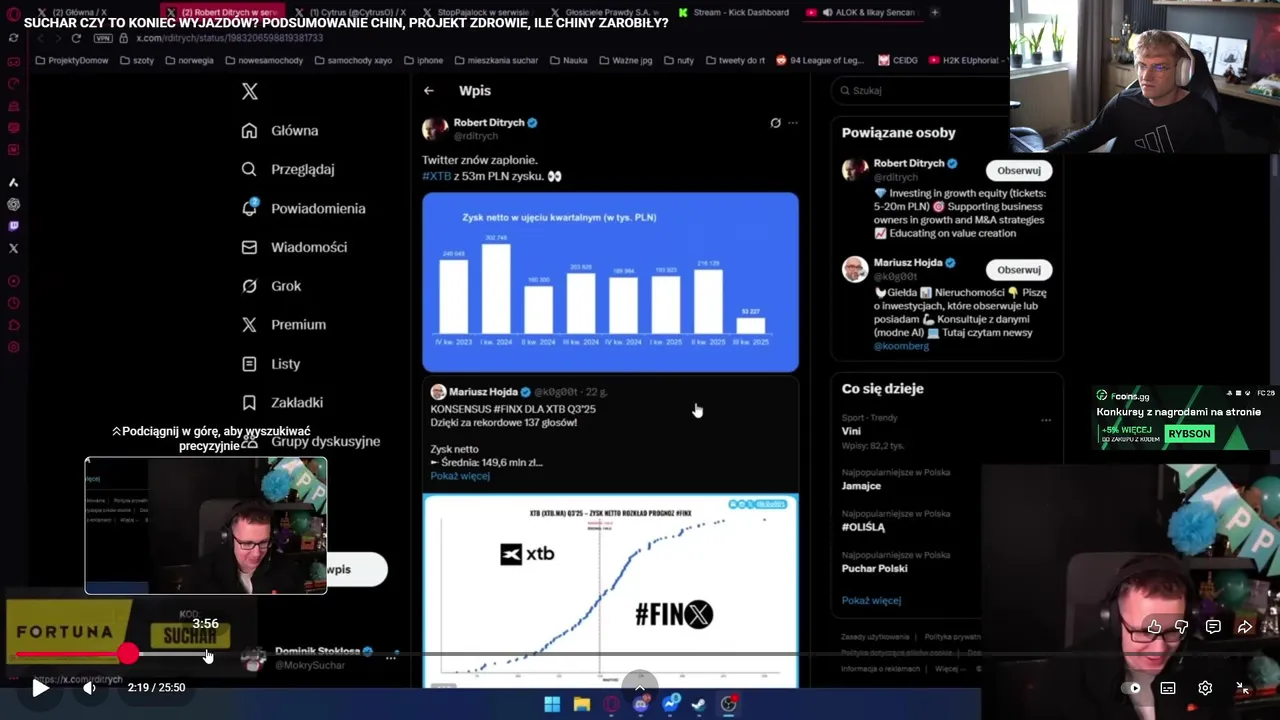
Task: Open the tweety do rt bookmark folder
Action: (734, 60)
